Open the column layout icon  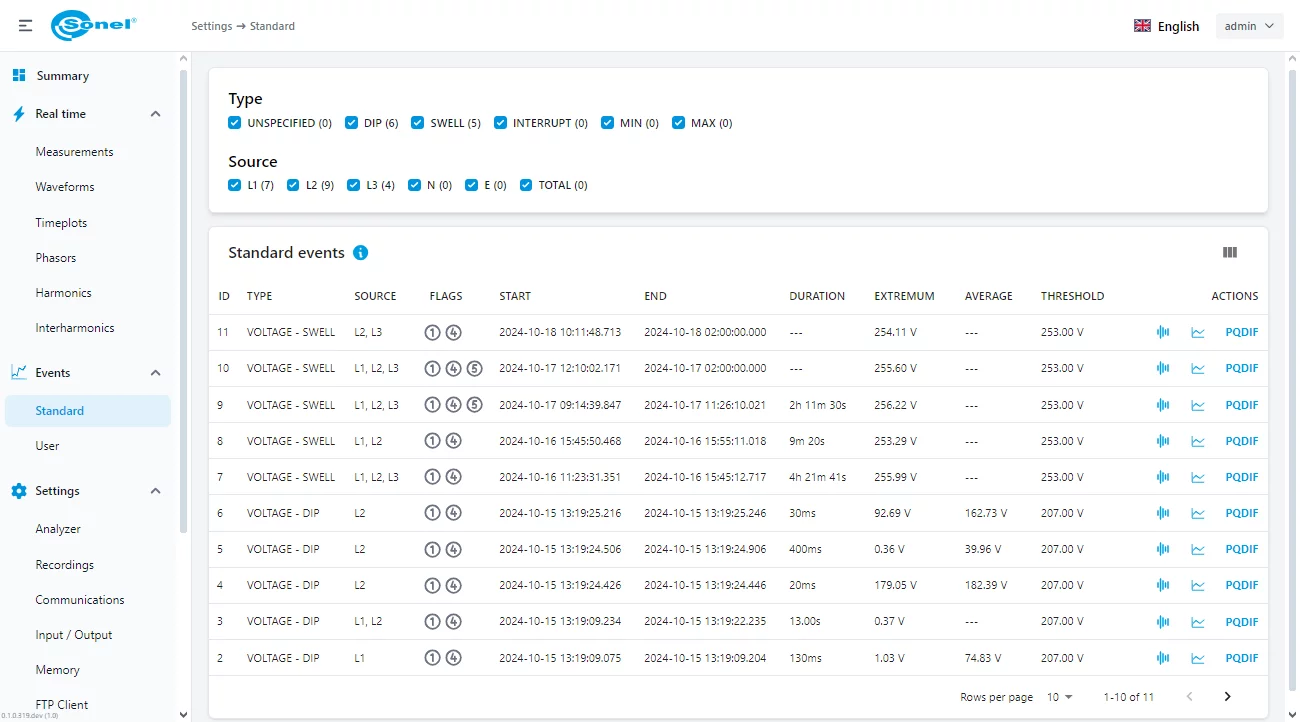point(1229,253)
